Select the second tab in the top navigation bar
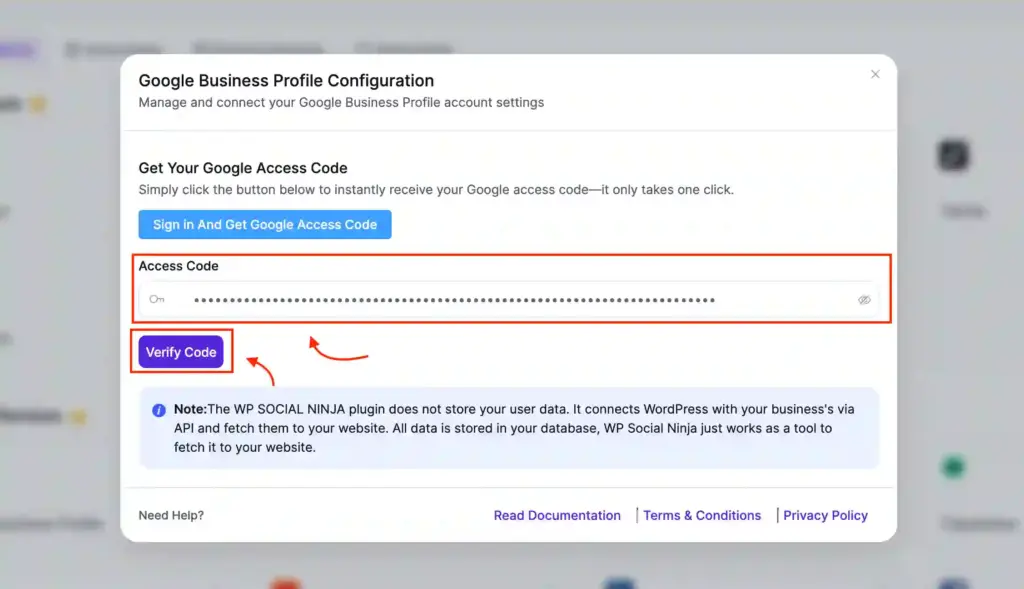The width and height of the screenshot is (1024, 589). [x=113, y=50]
